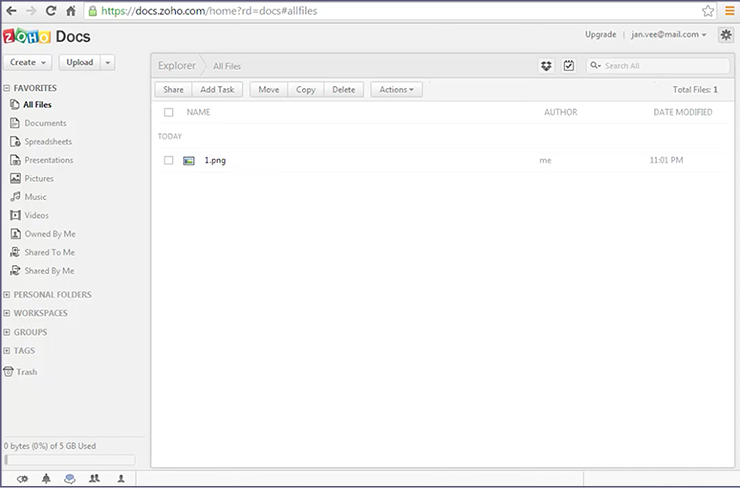740x488 pixels.
Task: Expand the WORKSPACES section
Action: 7,313
